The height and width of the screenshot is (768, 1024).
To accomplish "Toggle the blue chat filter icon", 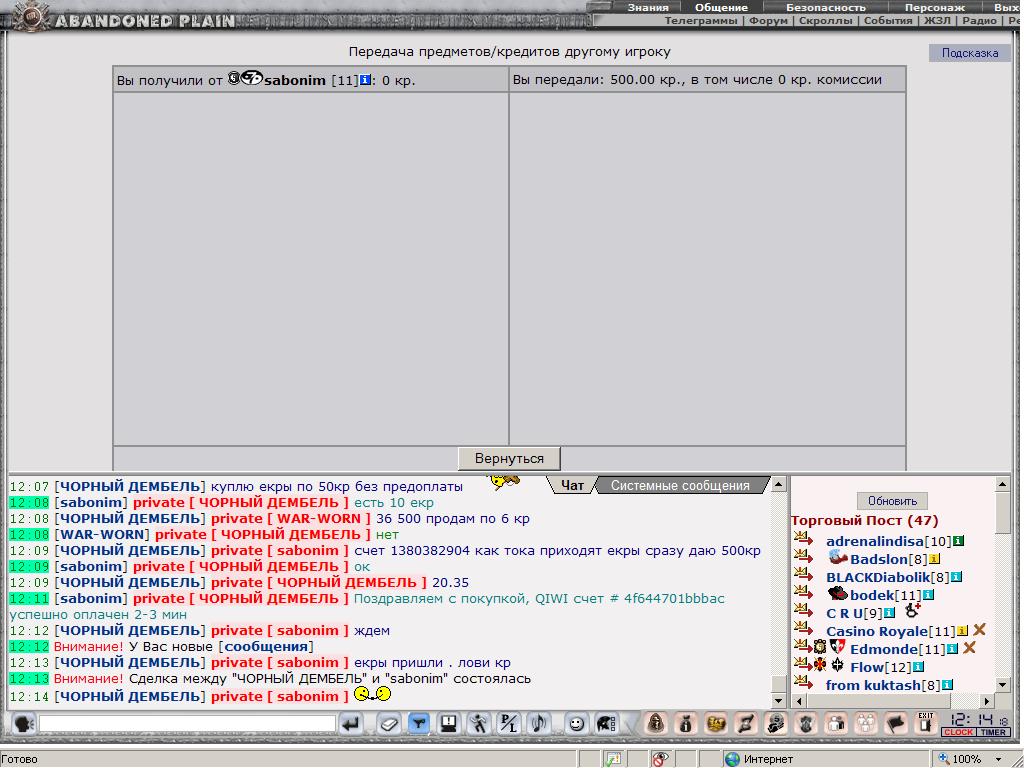I will point(419,724).
